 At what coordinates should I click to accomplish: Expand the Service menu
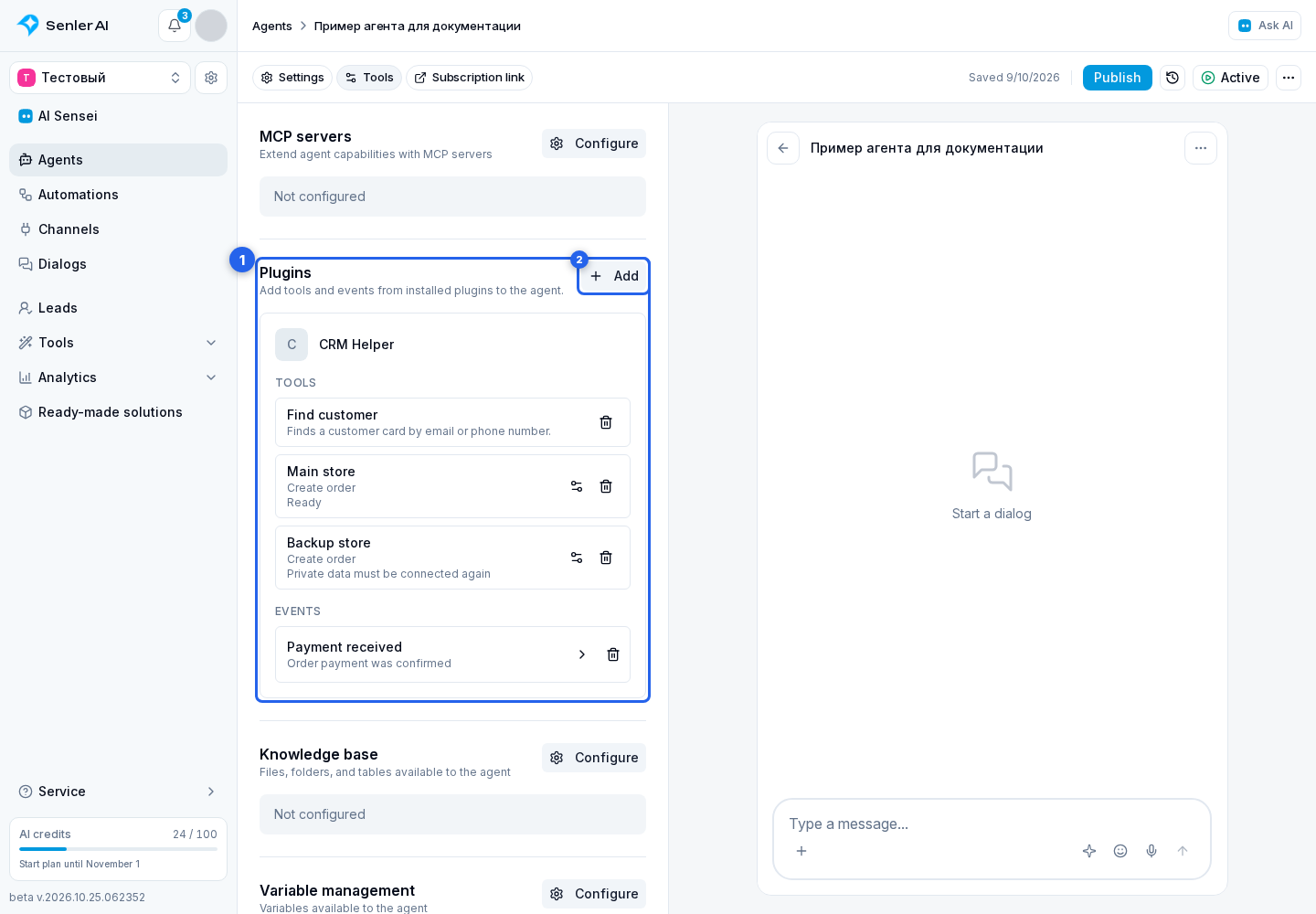coord(119,792)
